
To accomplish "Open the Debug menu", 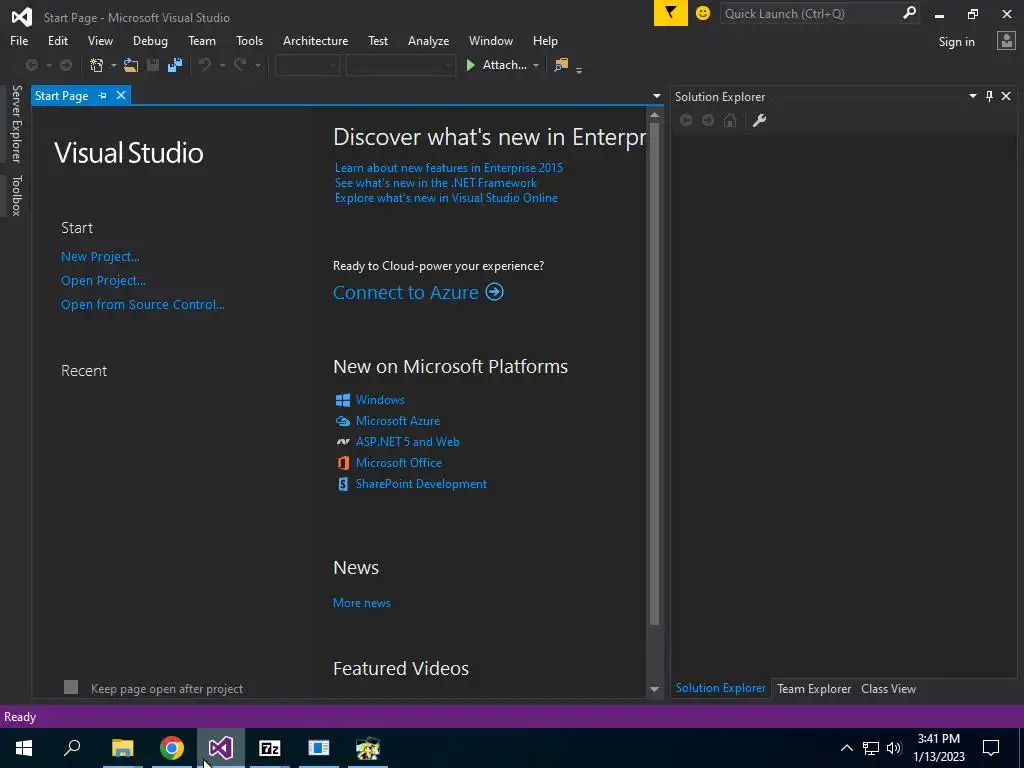I will click(x=150, y=40).
